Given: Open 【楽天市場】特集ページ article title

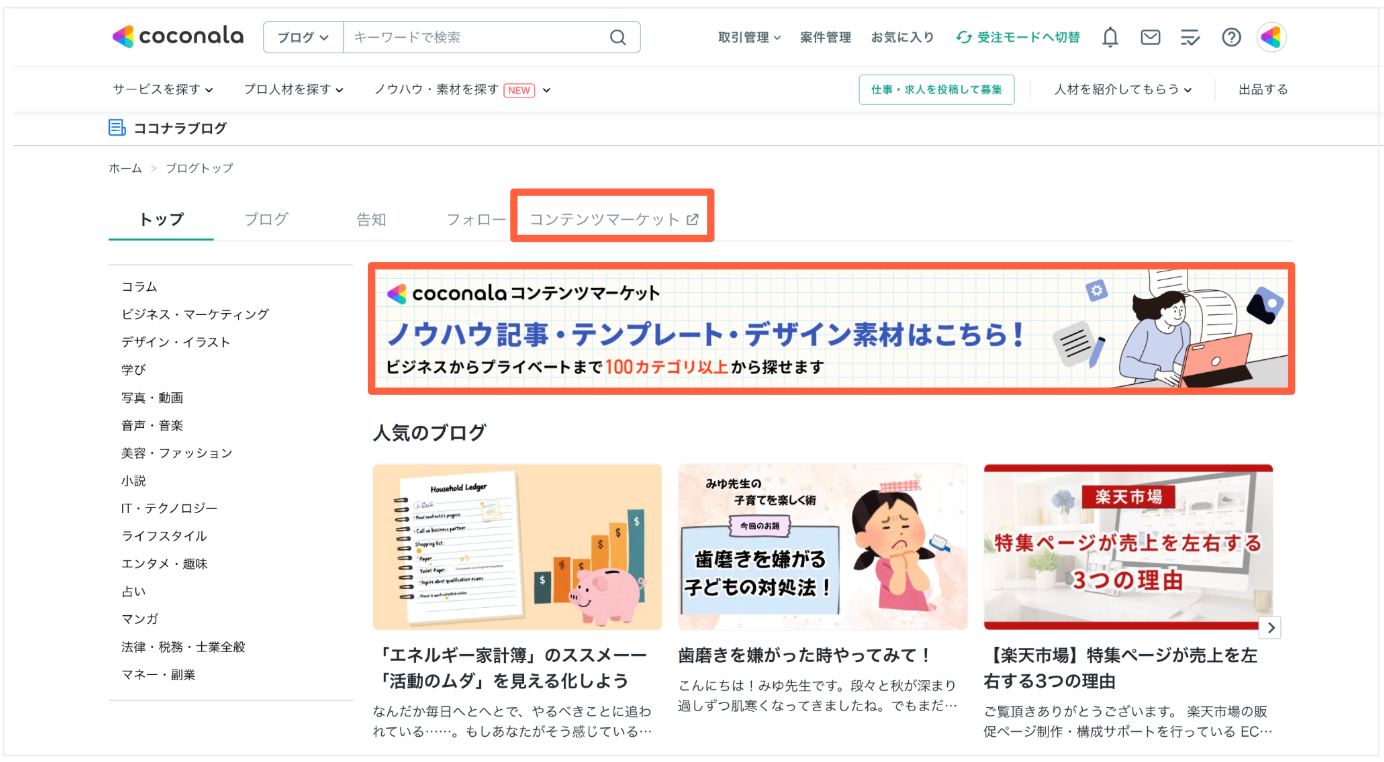Looking at the screenshot, I should point(1121,668).
